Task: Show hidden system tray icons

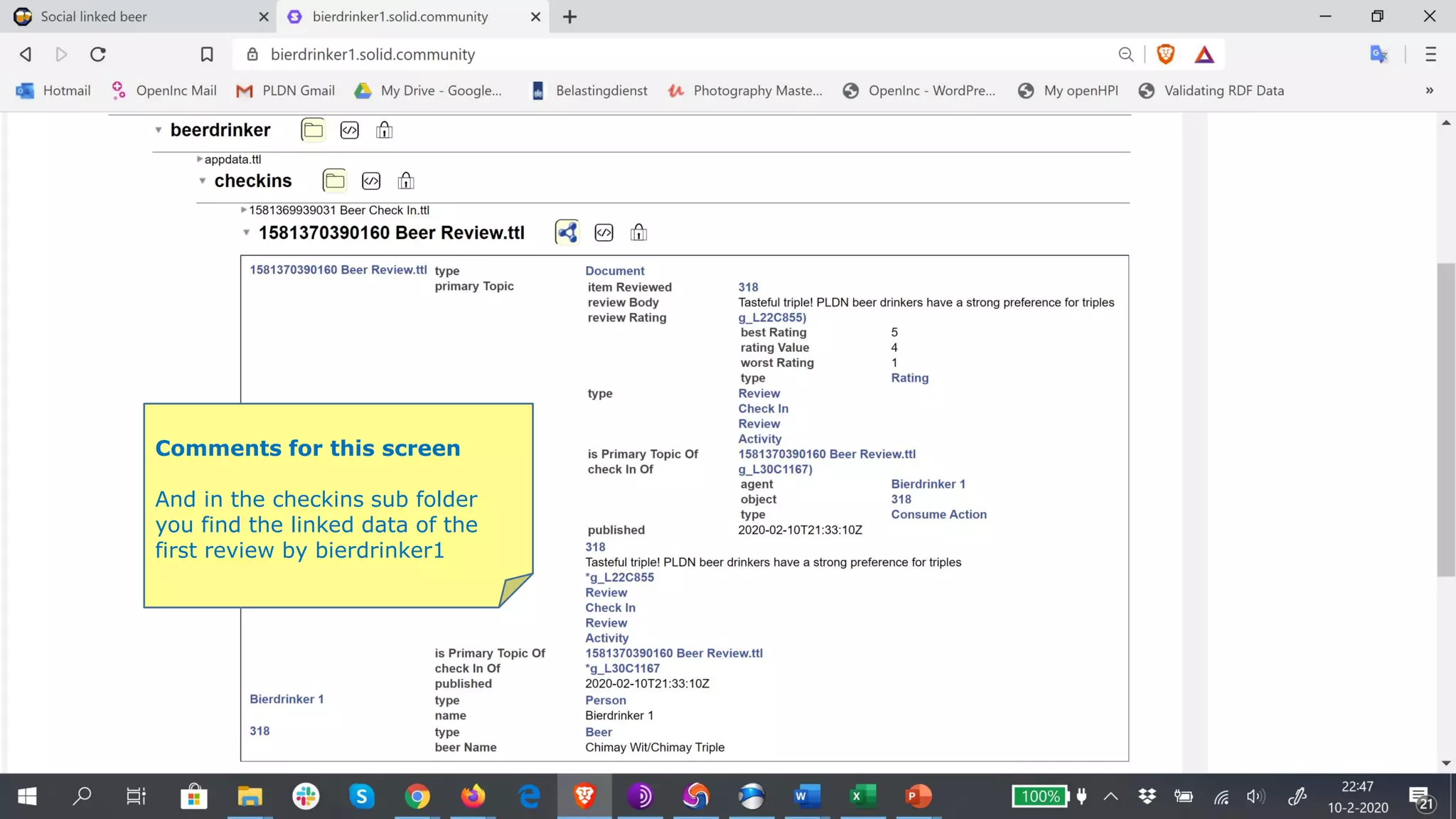Action: (x=1110, y=796)
